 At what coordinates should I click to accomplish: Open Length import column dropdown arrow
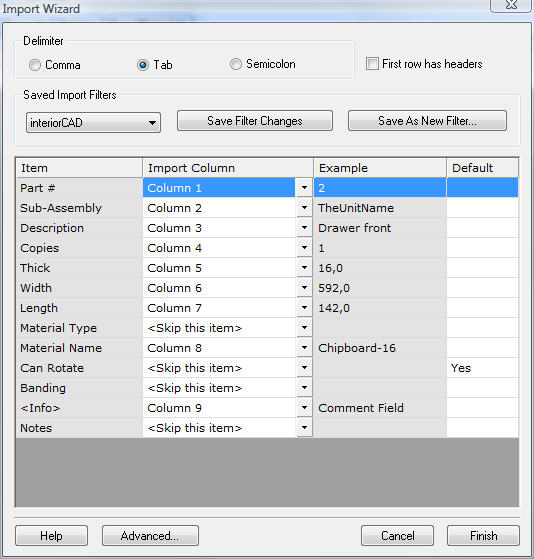point(304,307)
